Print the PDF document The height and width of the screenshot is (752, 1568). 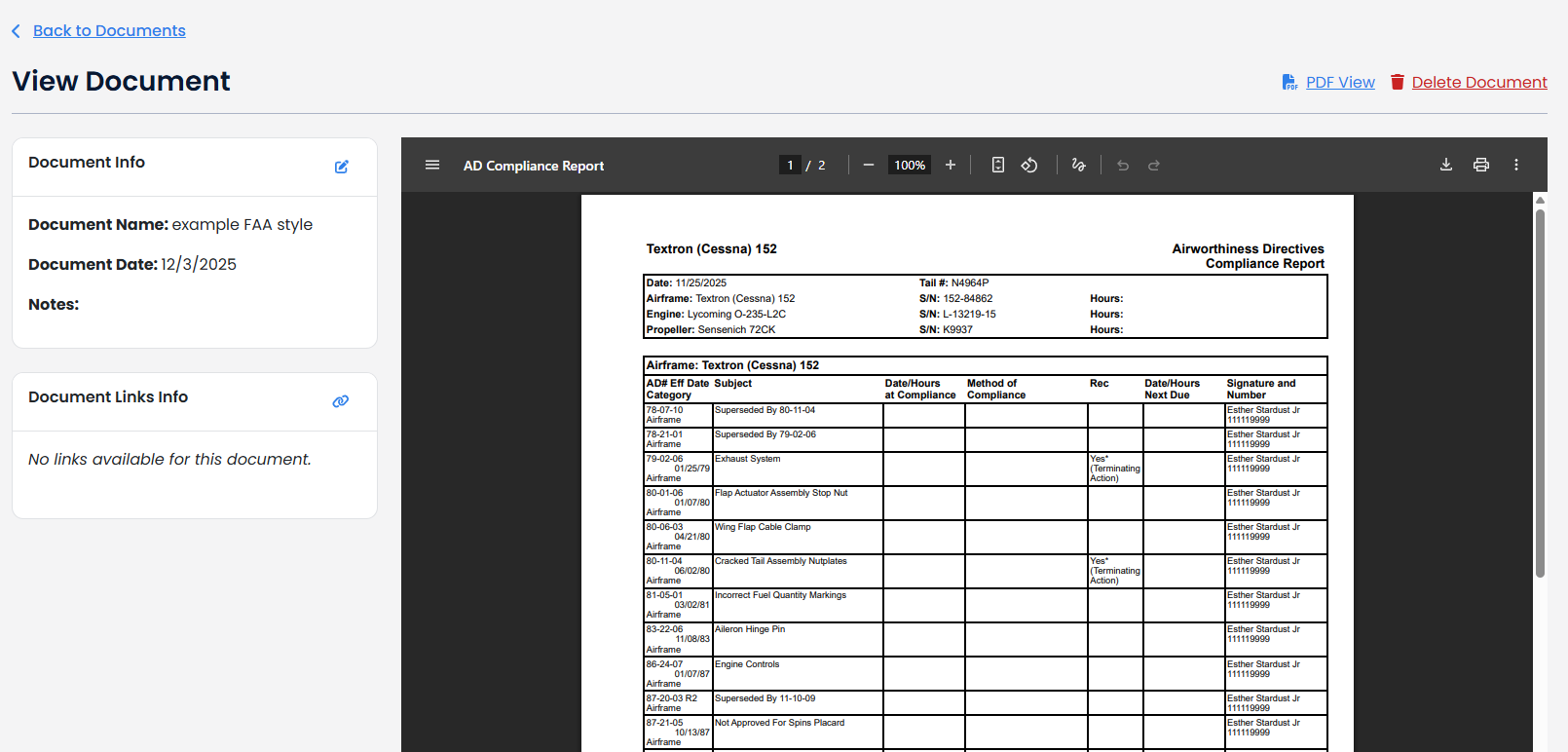[1481, 166]
